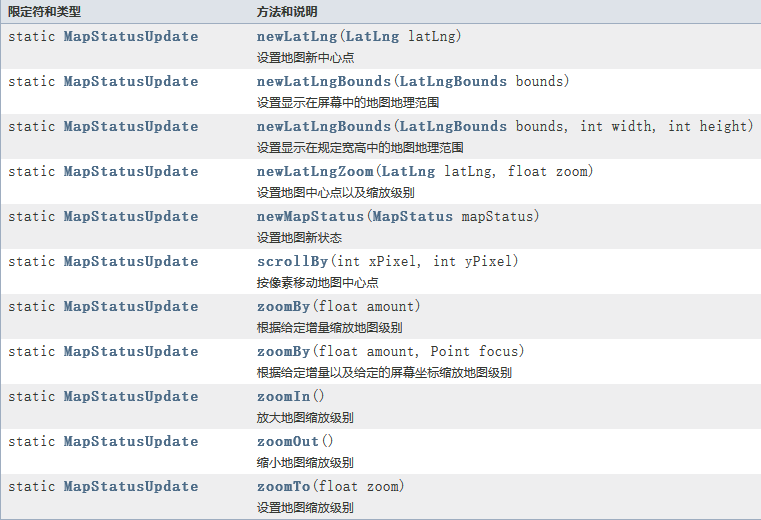This screenshot has width=761, height=520.
Task: Open zoomBy(float amount) single-parameter method link
Action: (x=283, y=307)
